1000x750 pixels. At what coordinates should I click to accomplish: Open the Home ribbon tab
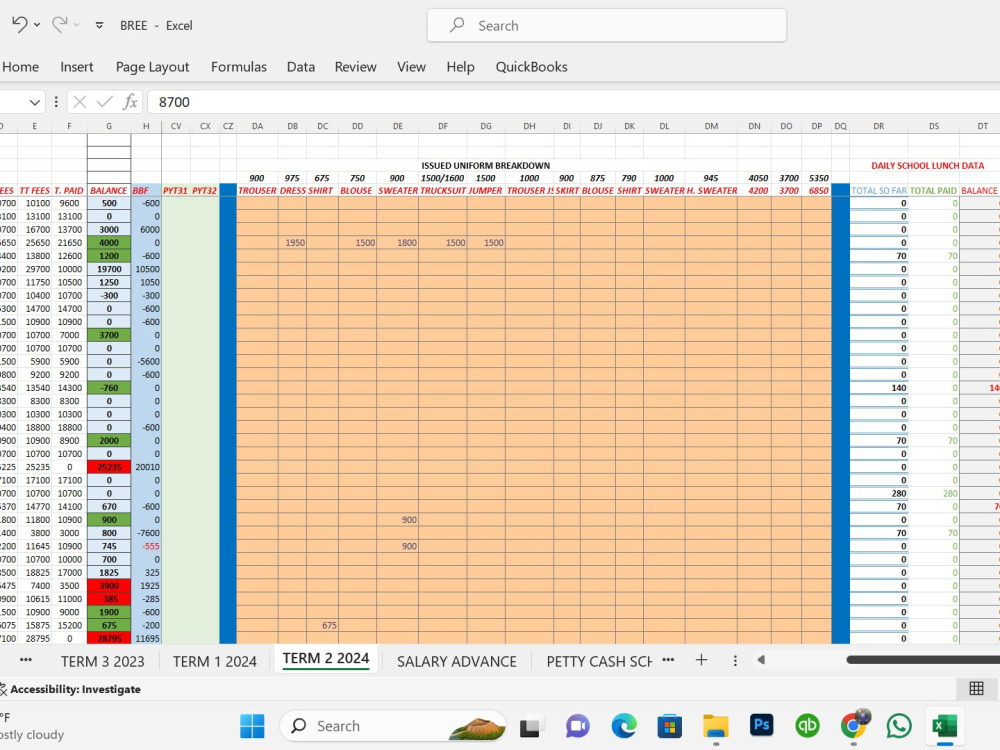click(x=20, y=67)
